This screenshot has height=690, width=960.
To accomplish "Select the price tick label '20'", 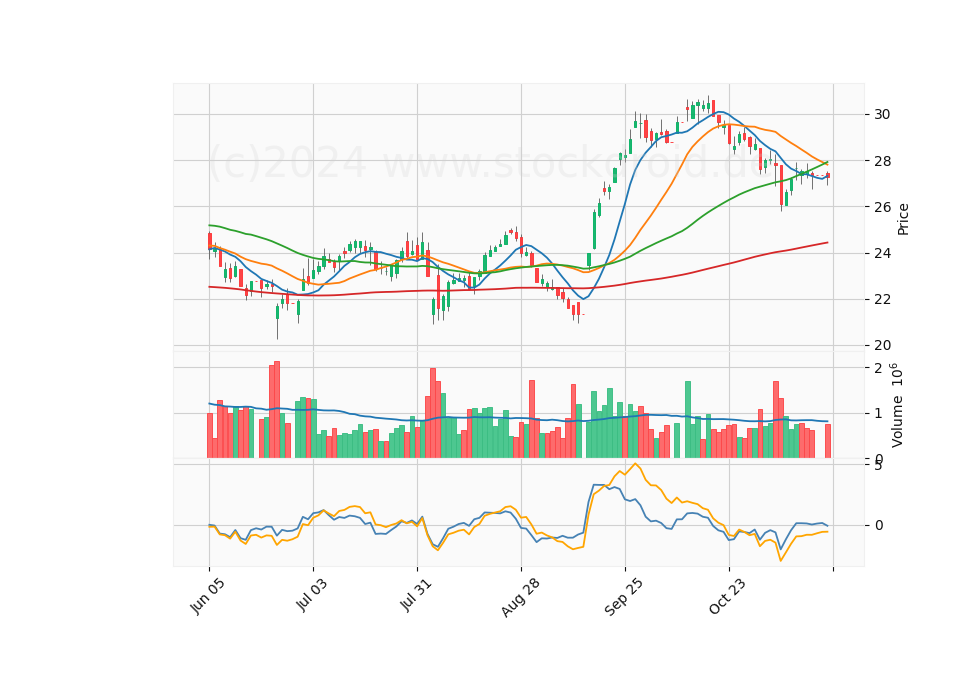I will (x=882, y=345).
